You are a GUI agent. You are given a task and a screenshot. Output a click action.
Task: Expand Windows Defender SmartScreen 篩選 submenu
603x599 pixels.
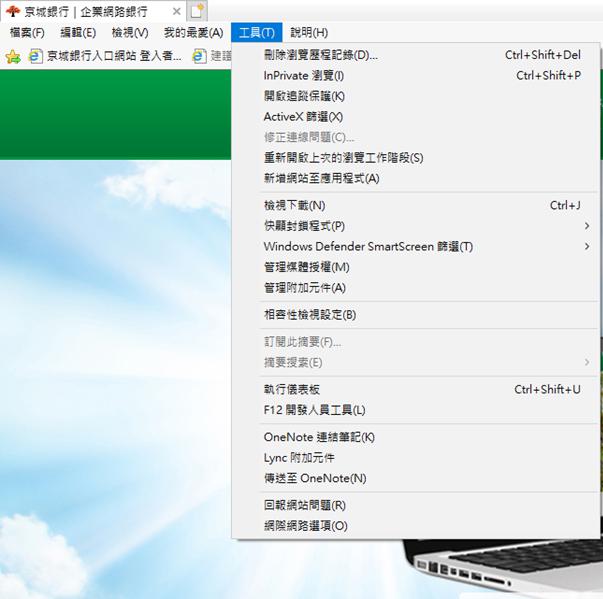tap(416, 246)
